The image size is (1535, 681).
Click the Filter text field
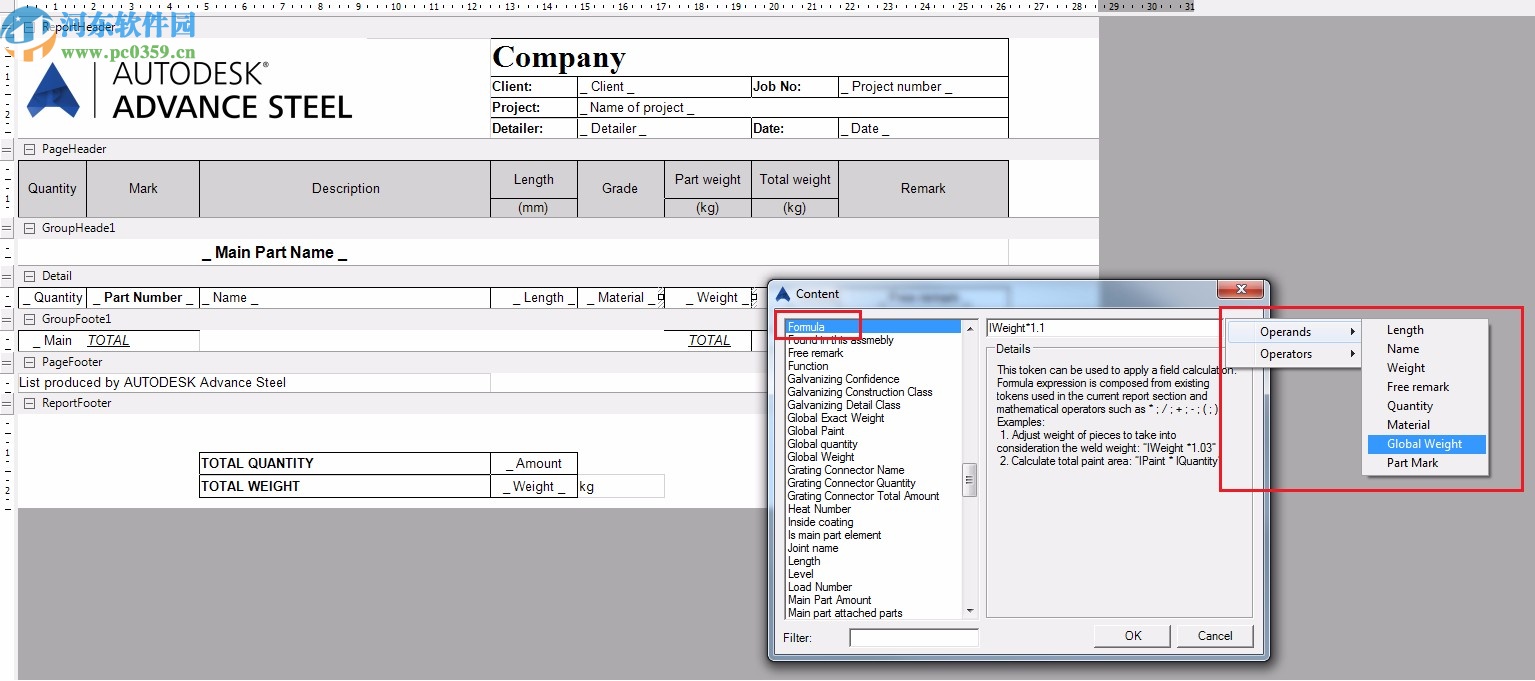point(913,638)
